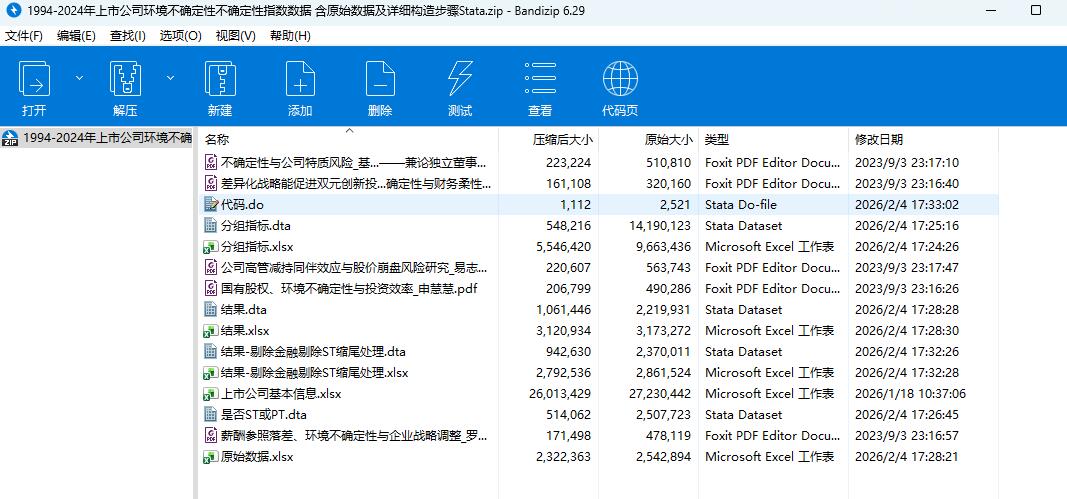Screen dimensions: 1067x499
Task: Click the PDF icon of 不确定性与公司特质风险 file
Action: tap(211, 162)
